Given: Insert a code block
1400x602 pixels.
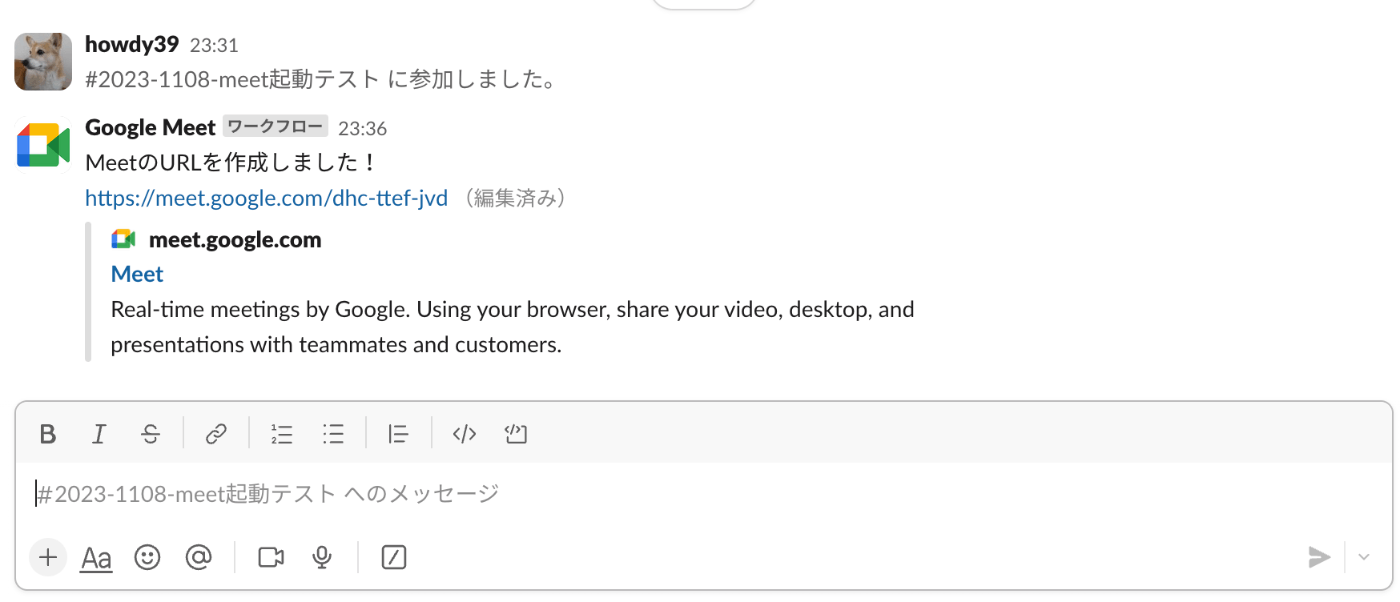Looking at the screenshot, I should coord(515,433).
